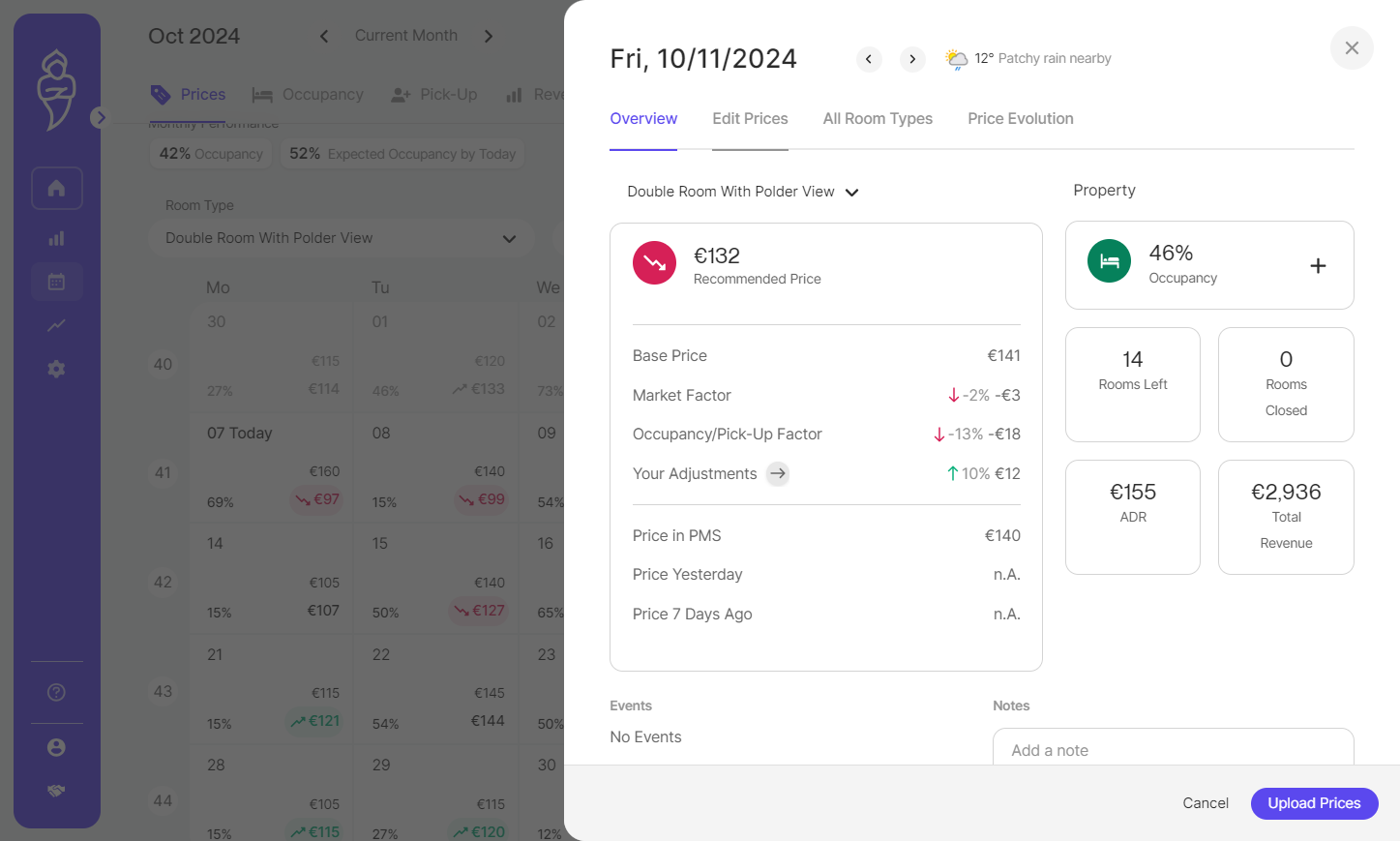Click the 14 Rooms Left card
This screenshot has height=841, width=1400.
[1133, 384]
